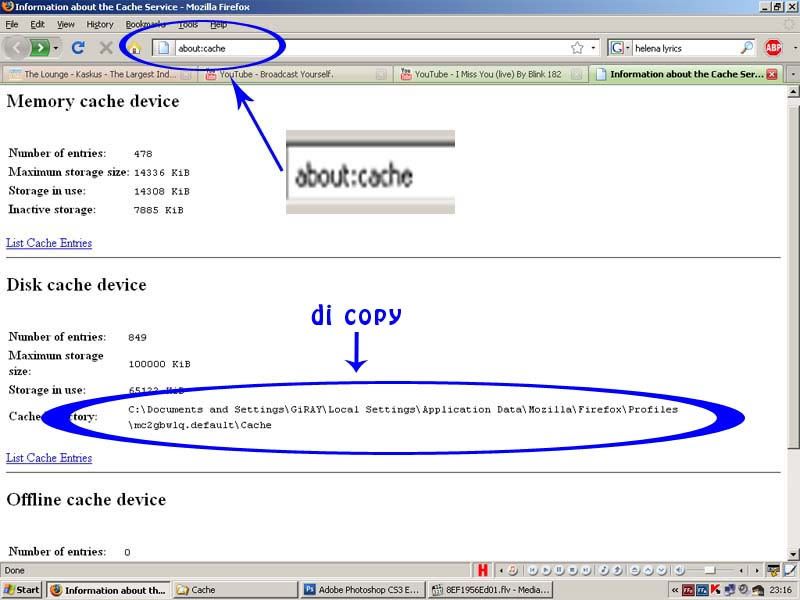This screenshot has height=600, width=800.
Task: Click the vertical scrollbar thumb
Action: point(793,276)
